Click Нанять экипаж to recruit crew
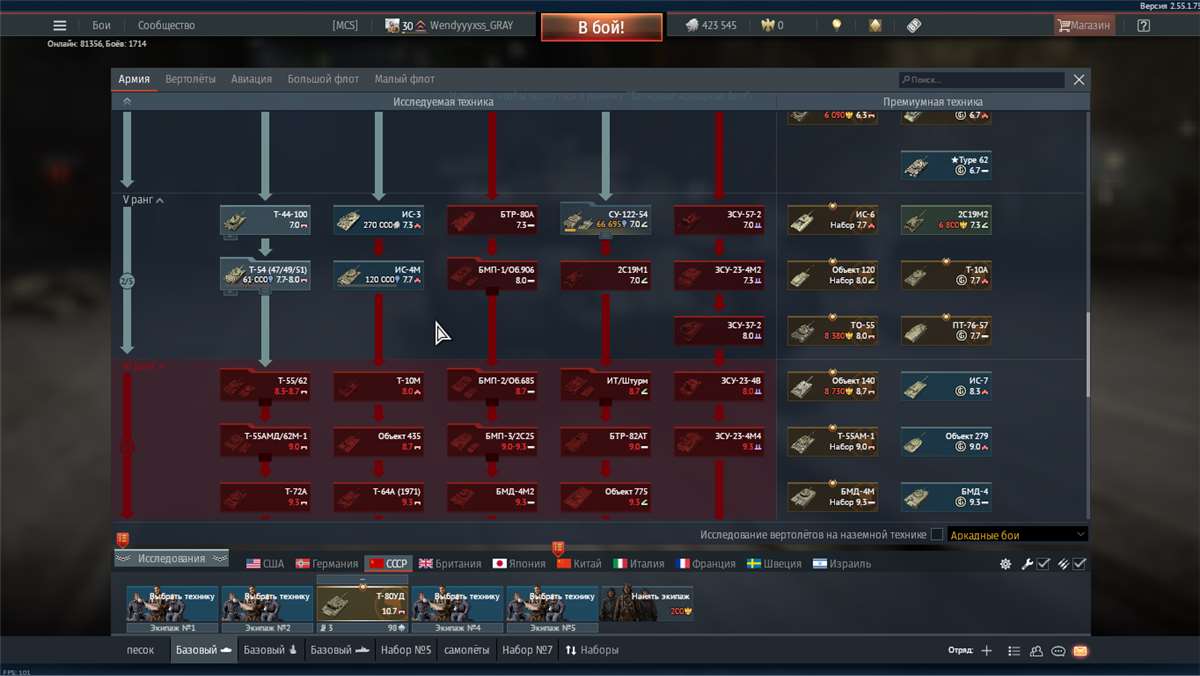This screenshot has width=1200, height=676. click(x=647, y=604)
